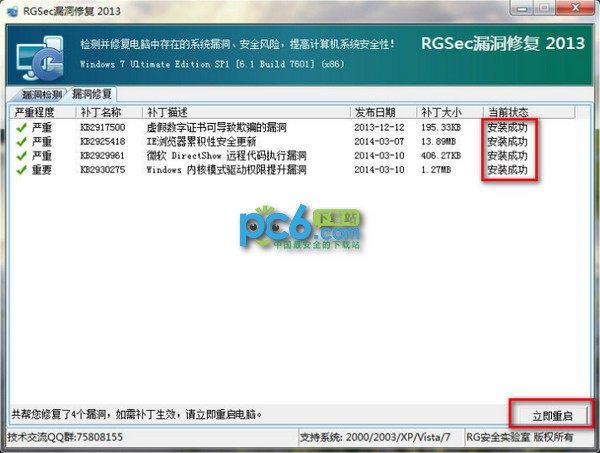Close the RGSec漏洞修复 window
This screenshot has width=600, height=453.
575,8
